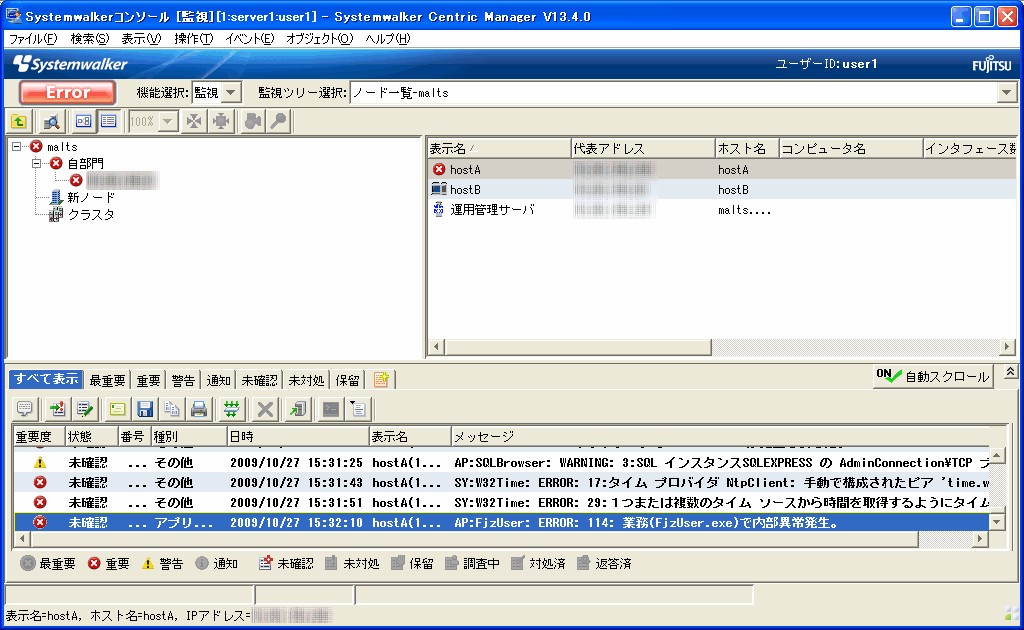The image size is (1024, 630).
Task: Select クラスタ in the tree
Action: tap(91, 215)
